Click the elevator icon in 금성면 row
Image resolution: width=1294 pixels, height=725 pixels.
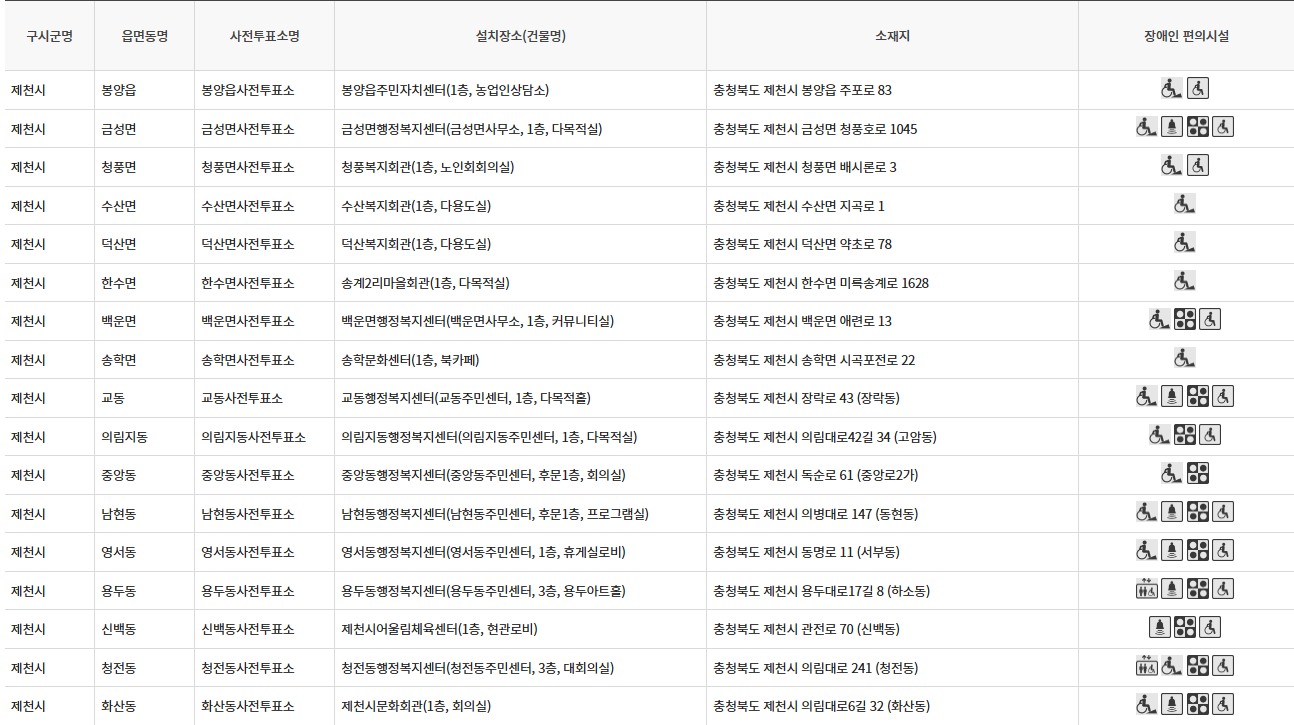click(x=1173, y=127)
